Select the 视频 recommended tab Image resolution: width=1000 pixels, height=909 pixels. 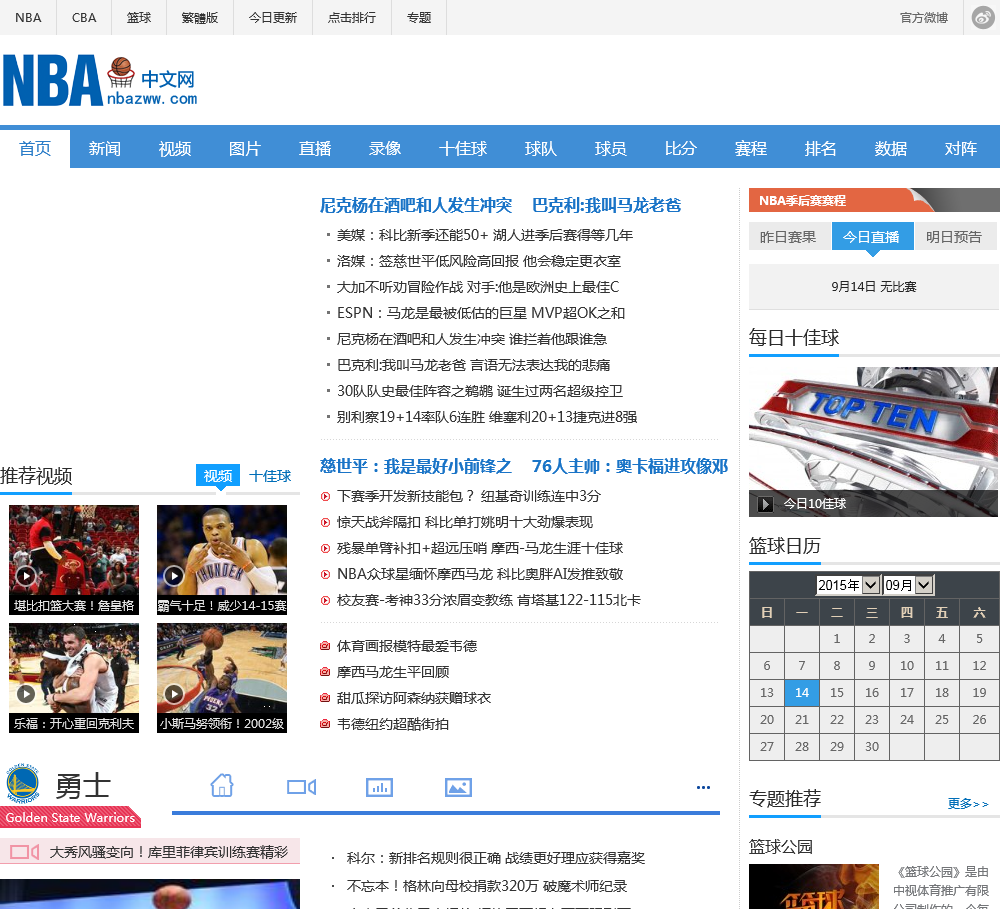[217, 476]
